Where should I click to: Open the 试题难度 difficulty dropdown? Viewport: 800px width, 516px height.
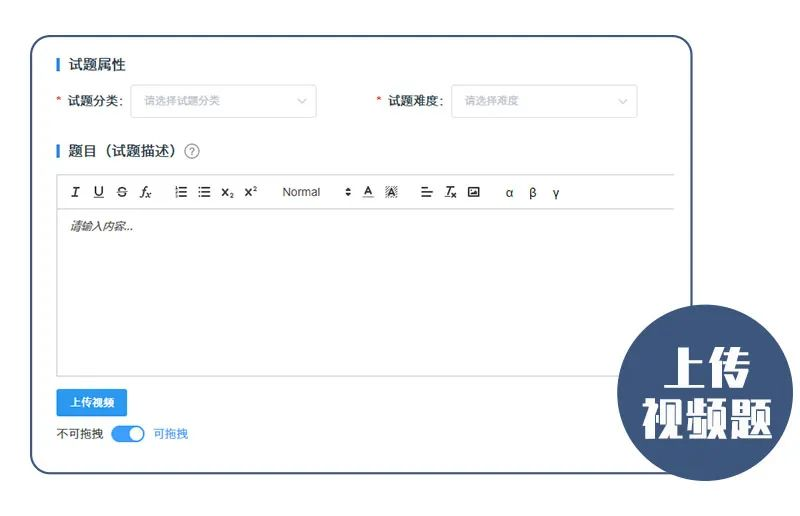[x=544, y=101]
